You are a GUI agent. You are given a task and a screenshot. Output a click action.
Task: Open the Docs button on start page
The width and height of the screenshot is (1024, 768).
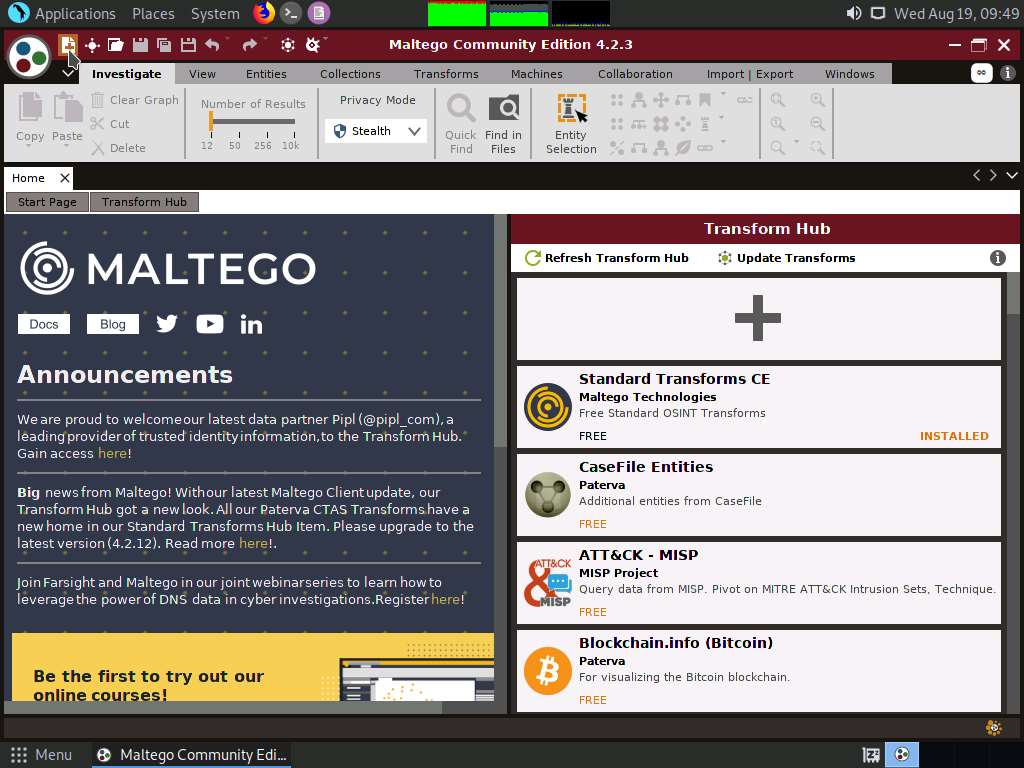[x=44, y=324]
